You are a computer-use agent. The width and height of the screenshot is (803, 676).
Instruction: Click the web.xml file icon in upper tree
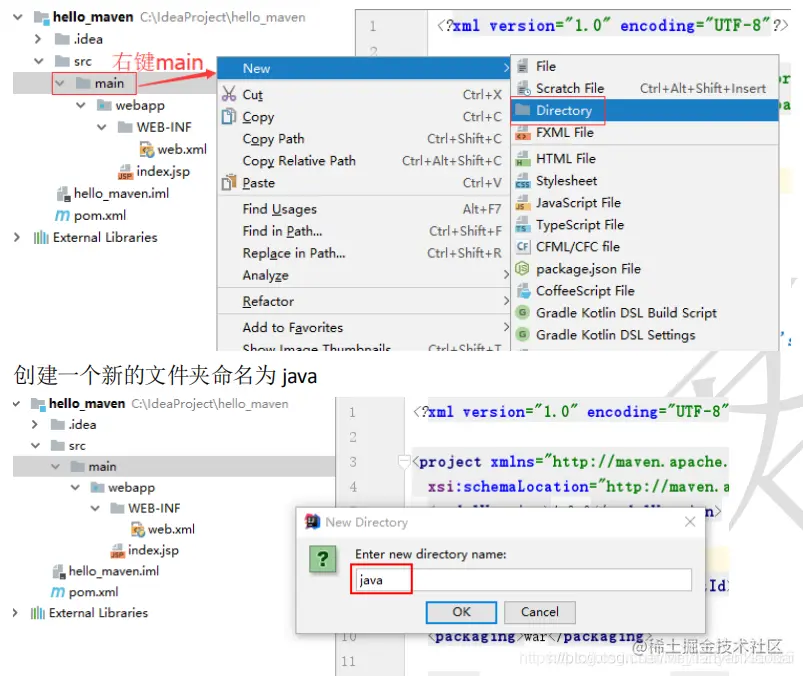pos(146,150)
